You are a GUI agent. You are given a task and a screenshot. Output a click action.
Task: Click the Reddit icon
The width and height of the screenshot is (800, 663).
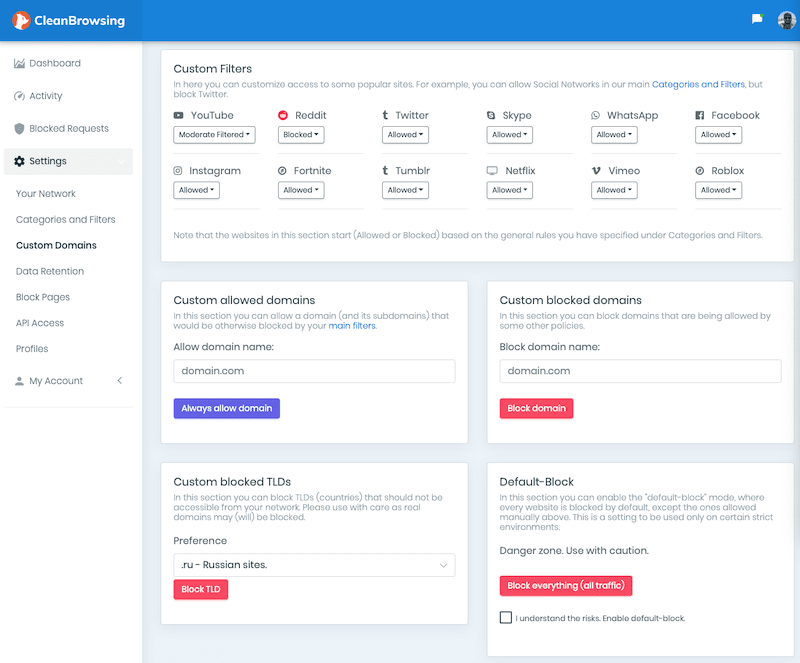[283, 115]
